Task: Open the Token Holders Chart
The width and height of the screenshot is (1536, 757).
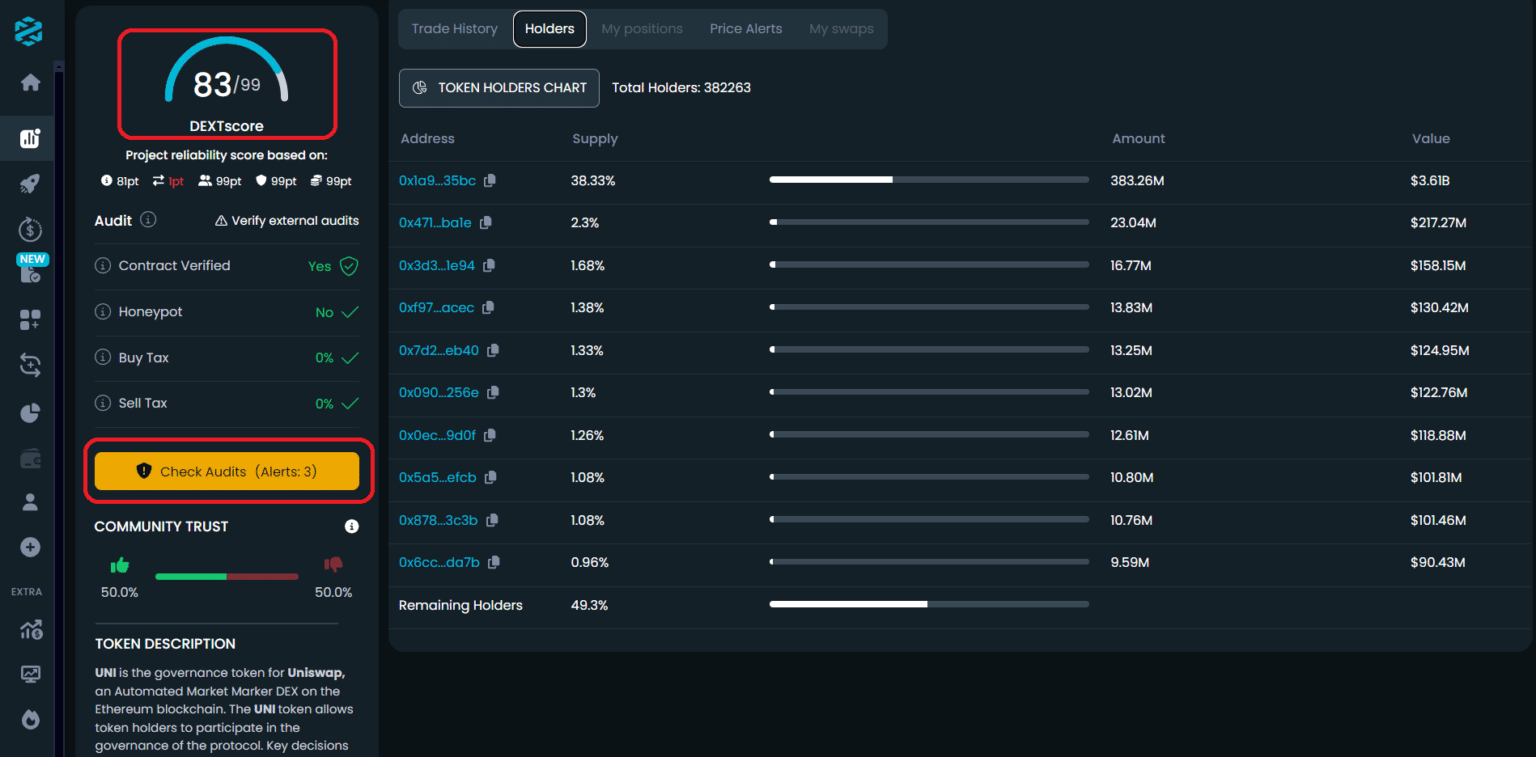Action: pyautogui.click(x=499, y=88)
